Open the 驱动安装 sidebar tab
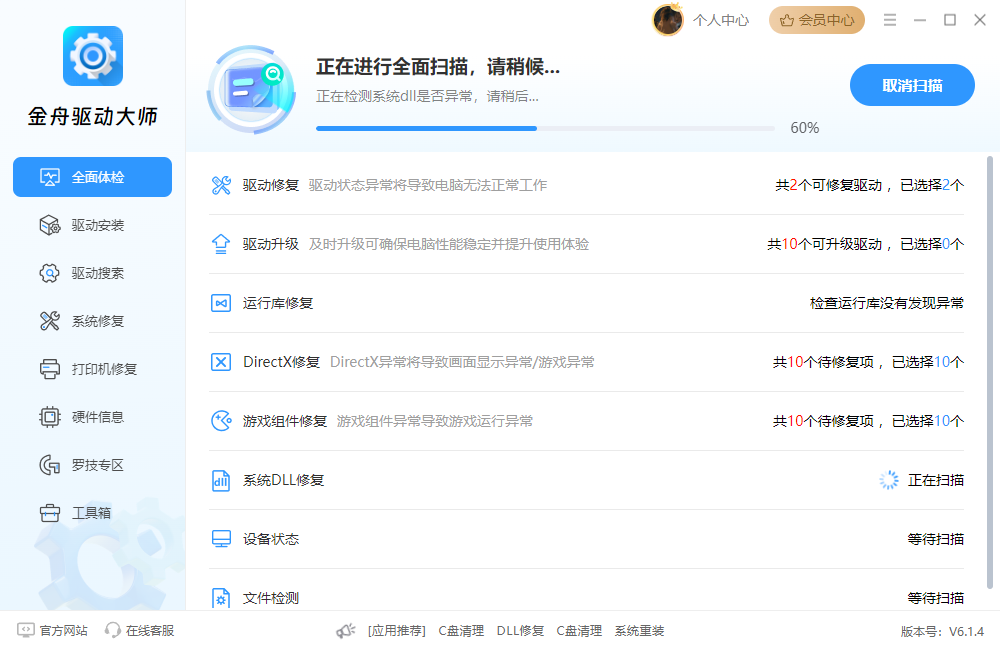 (x=92, y=225)
